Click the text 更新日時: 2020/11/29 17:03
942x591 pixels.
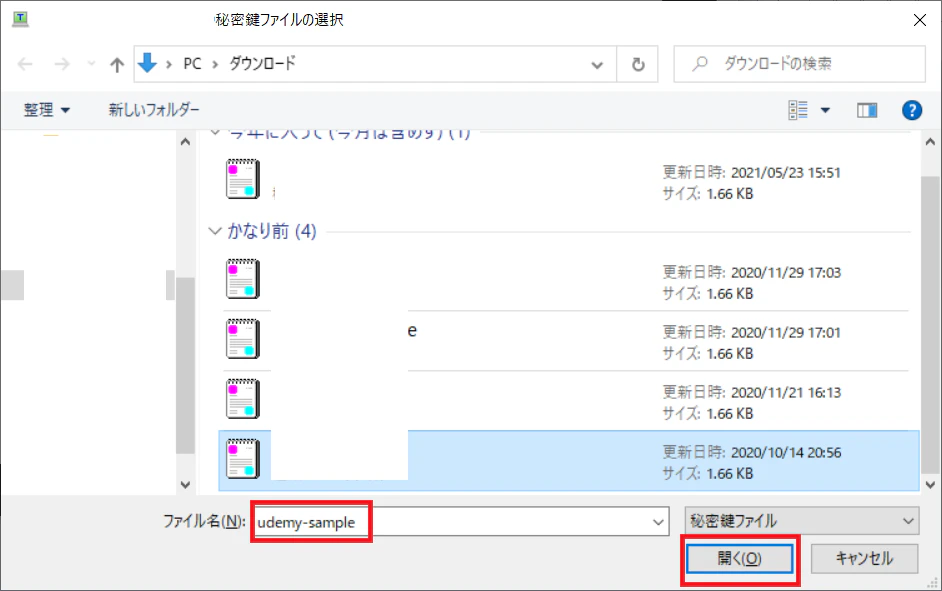[752, 273]
